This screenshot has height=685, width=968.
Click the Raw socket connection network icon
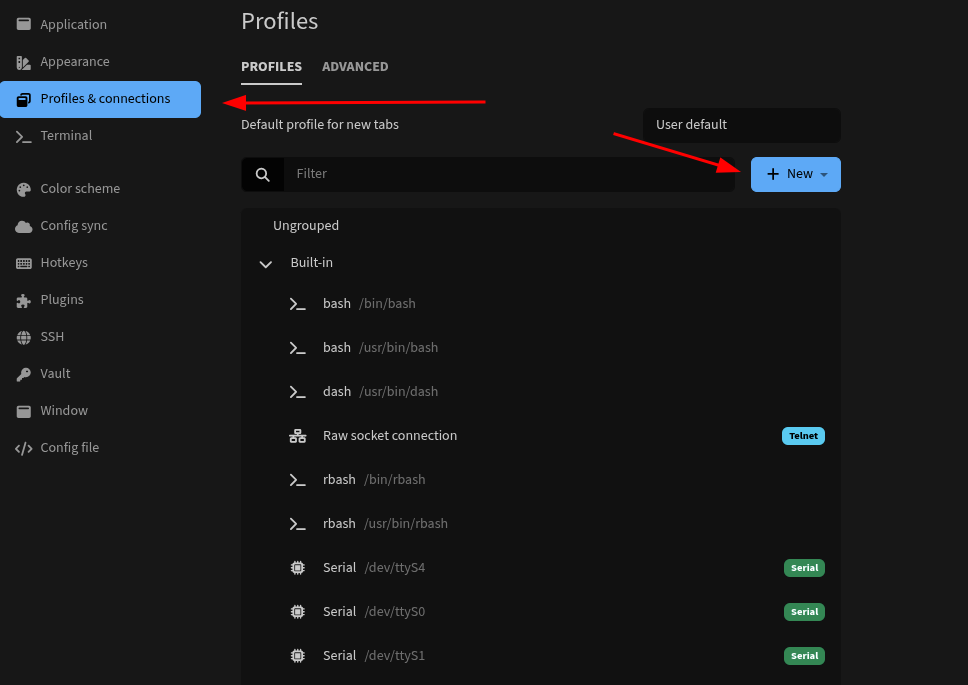pos(297,436)
